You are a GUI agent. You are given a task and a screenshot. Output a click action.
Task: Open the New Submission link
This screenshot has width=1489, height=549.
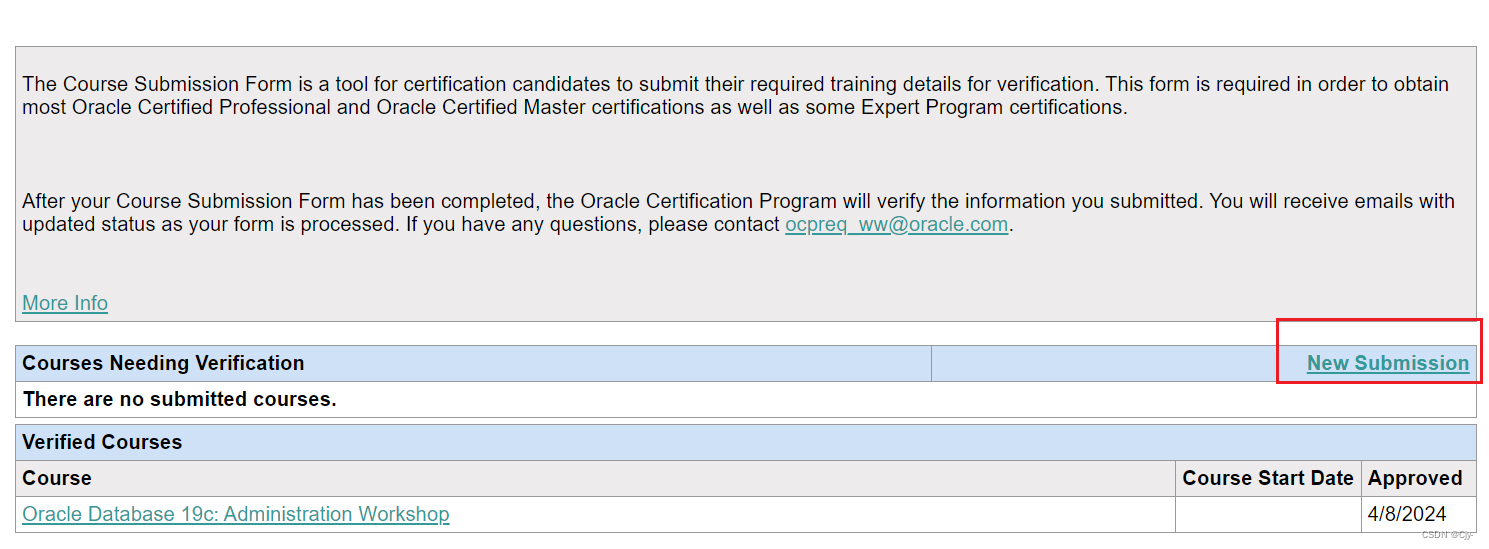point(1387,364)
